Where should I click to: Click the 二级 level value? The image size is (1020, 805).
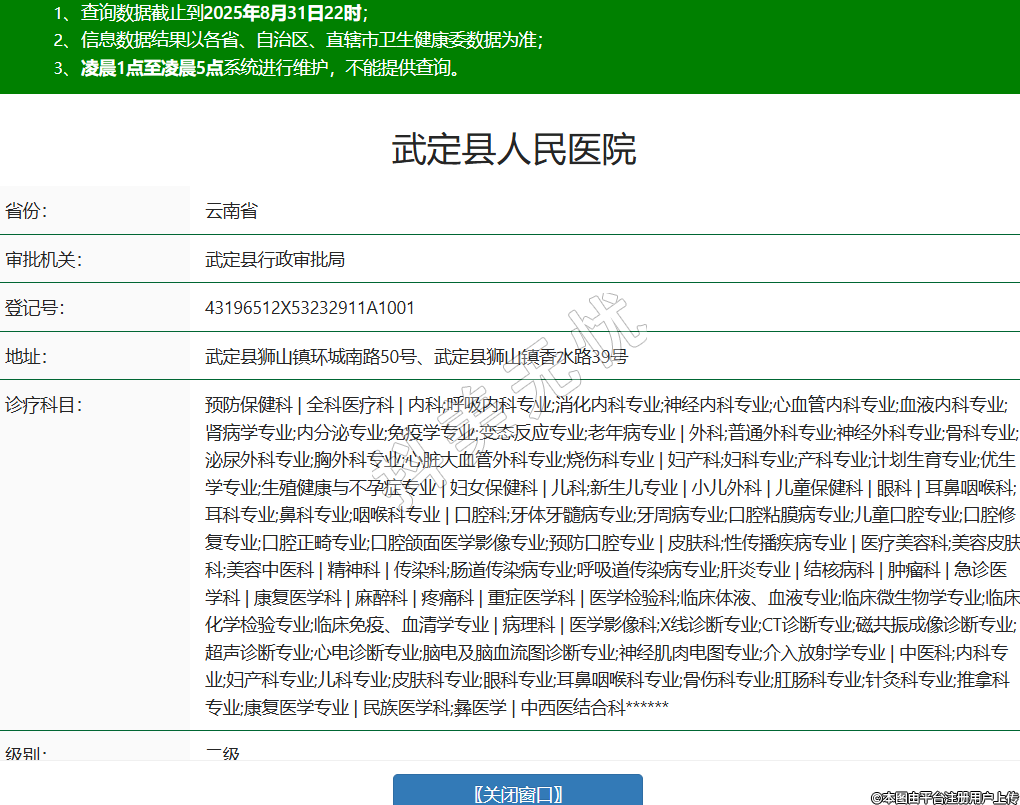tap(223, 754)
